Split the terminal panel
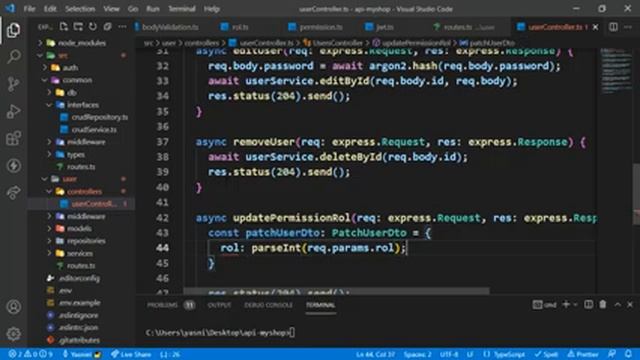The width and height of the screenshot is (640, 360). point(588,304)
